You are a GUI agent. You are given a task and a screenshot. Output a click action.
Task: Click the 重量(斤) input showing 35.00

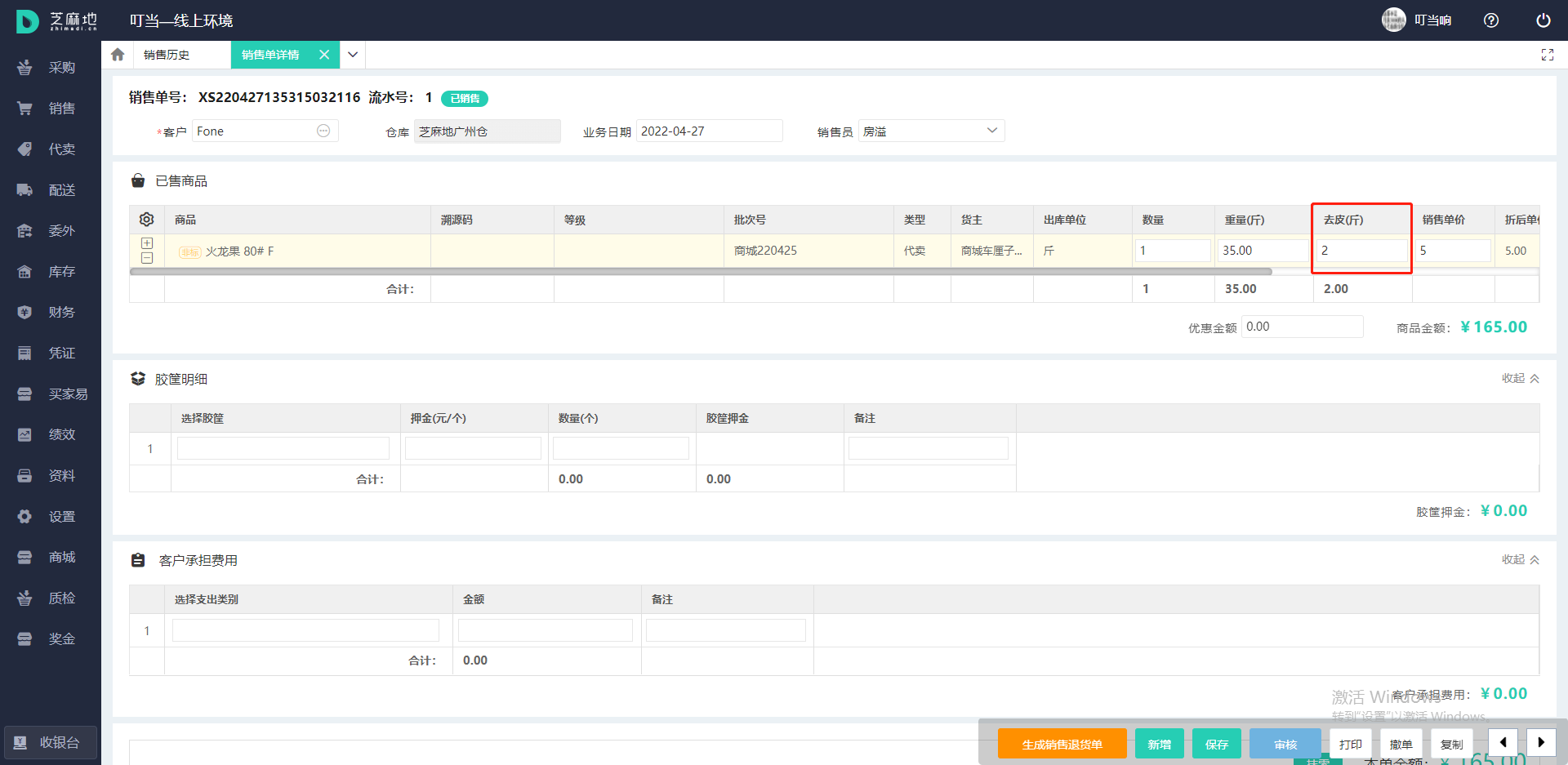point(1263,251)
